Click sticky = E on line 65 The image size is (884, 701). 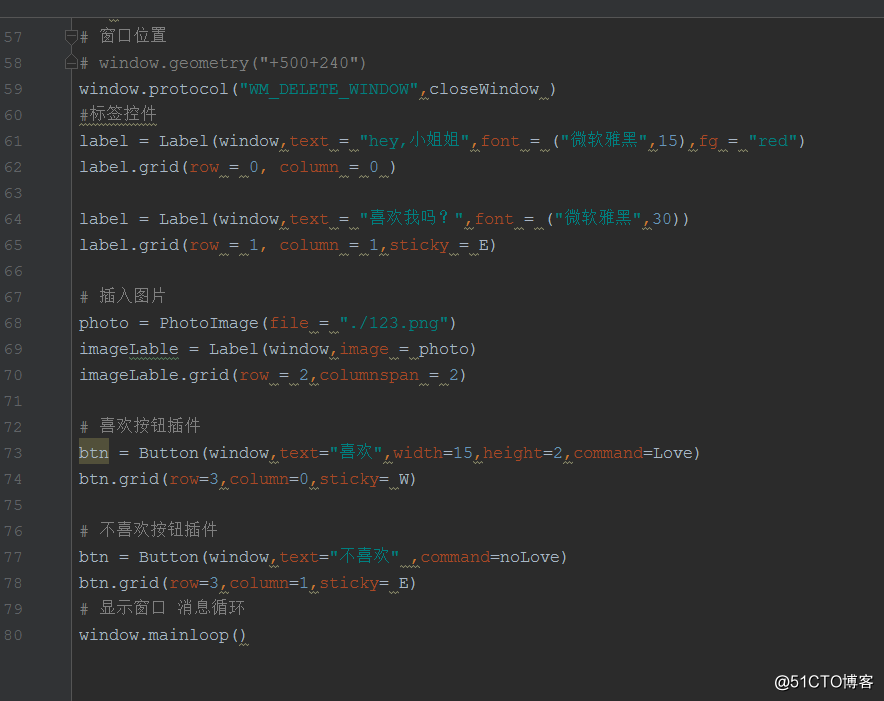(439, 245)
